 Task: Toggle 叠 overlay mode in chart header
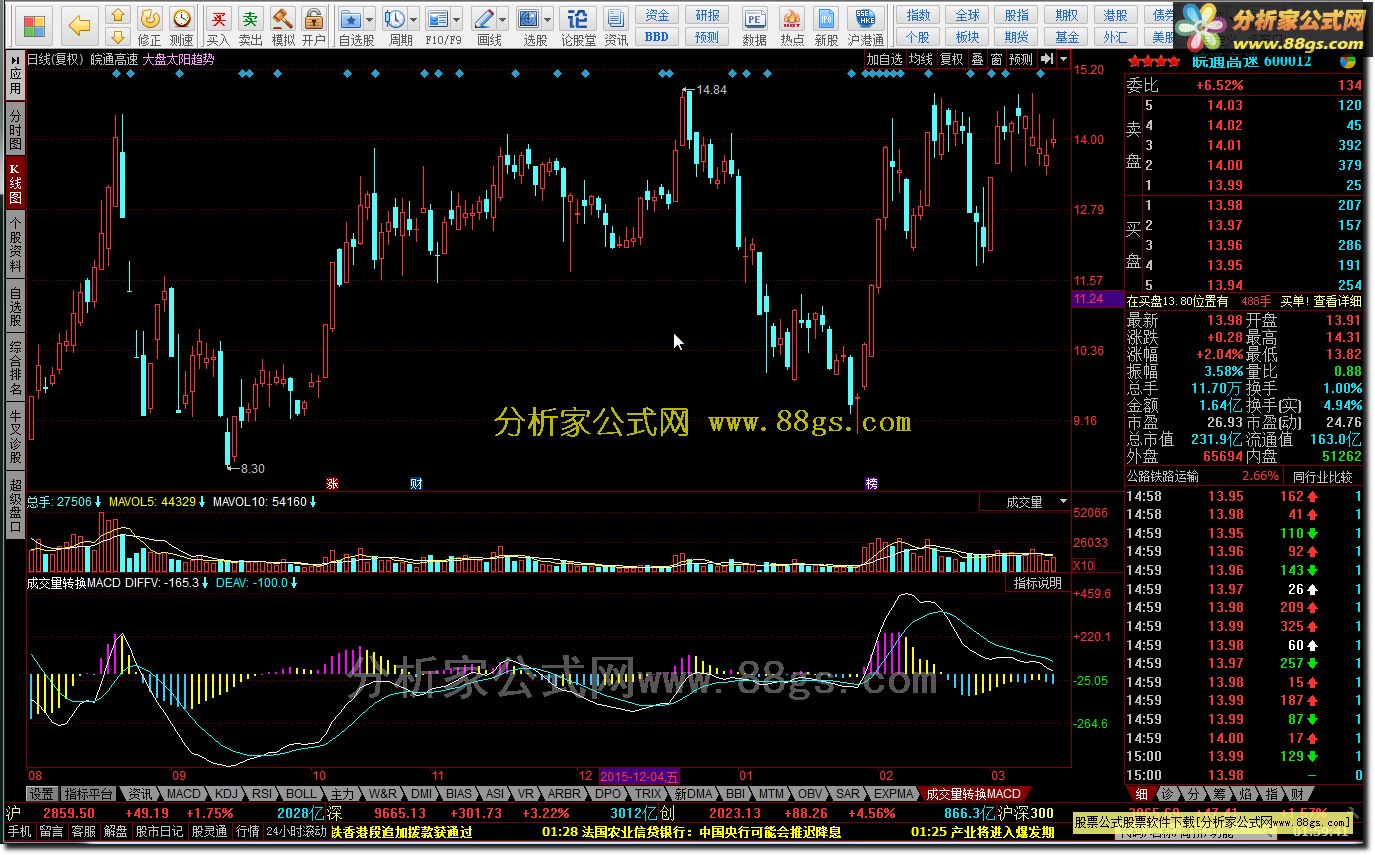[977, 59]
